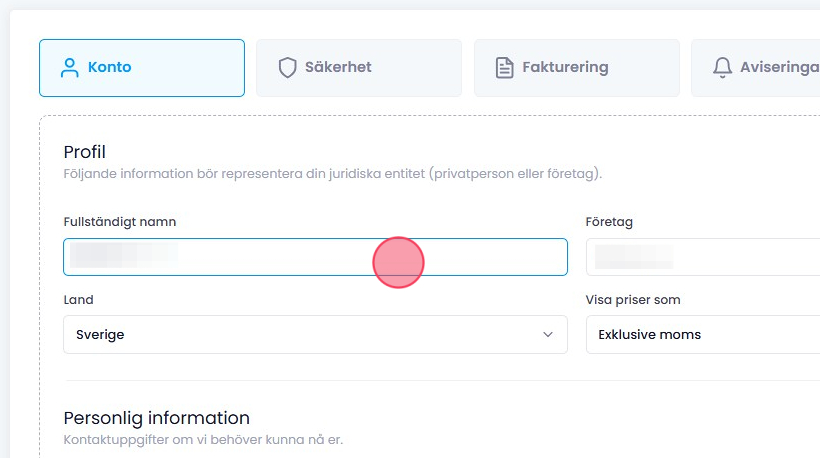Focus the Fullständigt namn text field
The image size is (820, 458).
tap(315, 257)
